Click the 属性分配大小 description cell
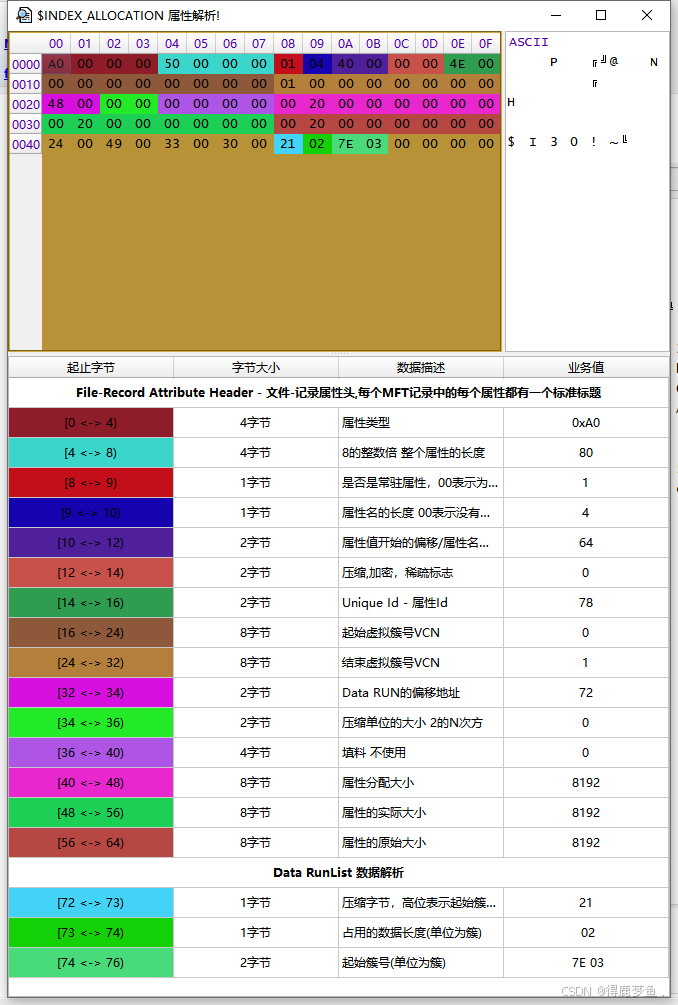Image resolution: width=678 pixels, height=1005 pixels. pyautogui.click(x=420, y=783)
